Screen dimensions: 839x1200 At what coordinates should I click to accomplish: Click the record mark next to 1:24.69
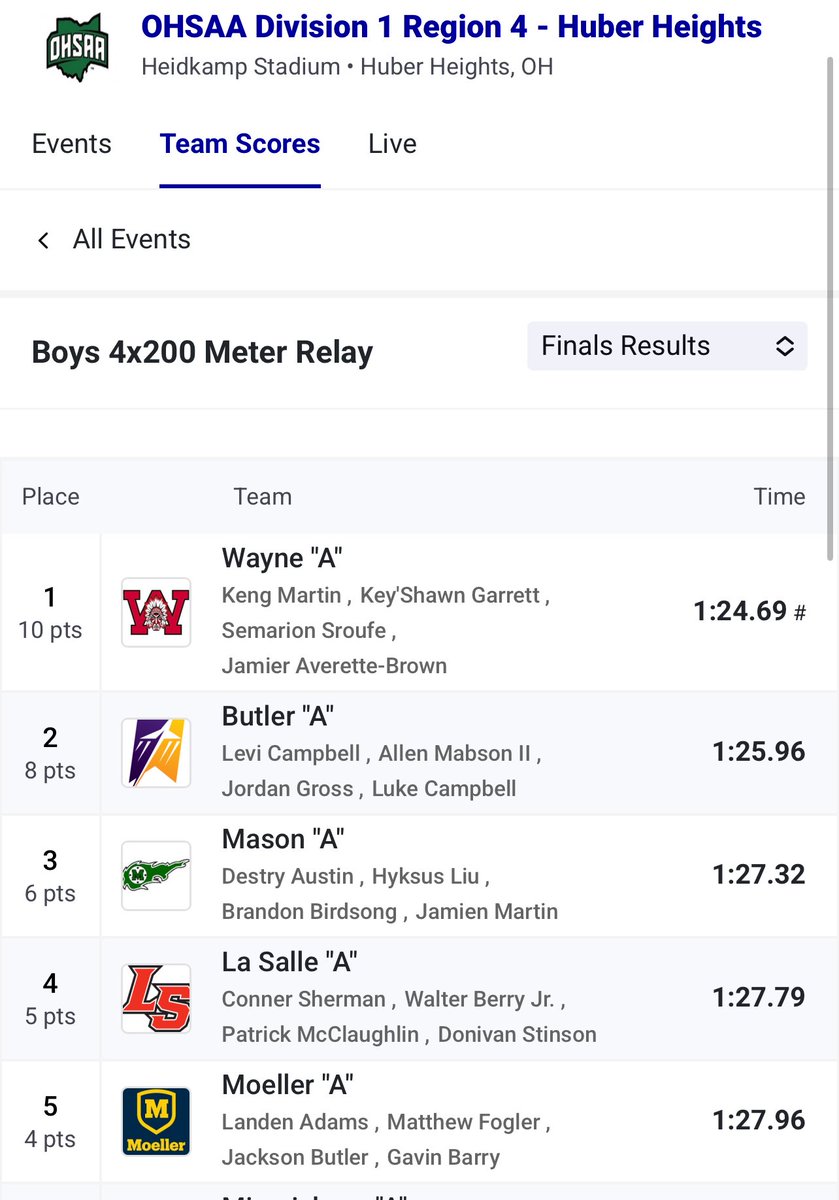[x=800, y=613]
